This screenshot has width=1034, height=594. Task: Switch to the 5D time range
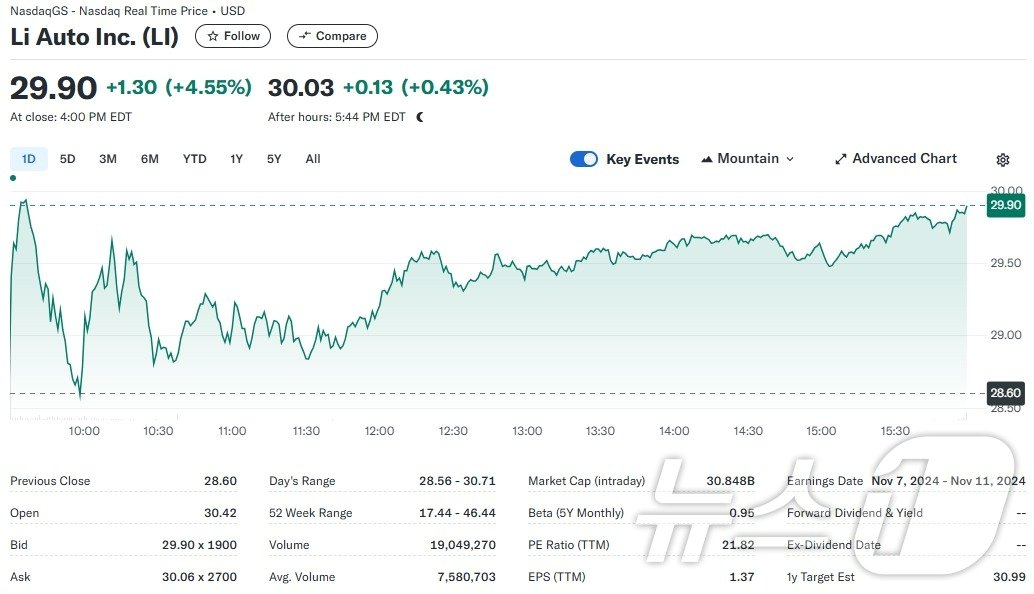coord(68,159)
